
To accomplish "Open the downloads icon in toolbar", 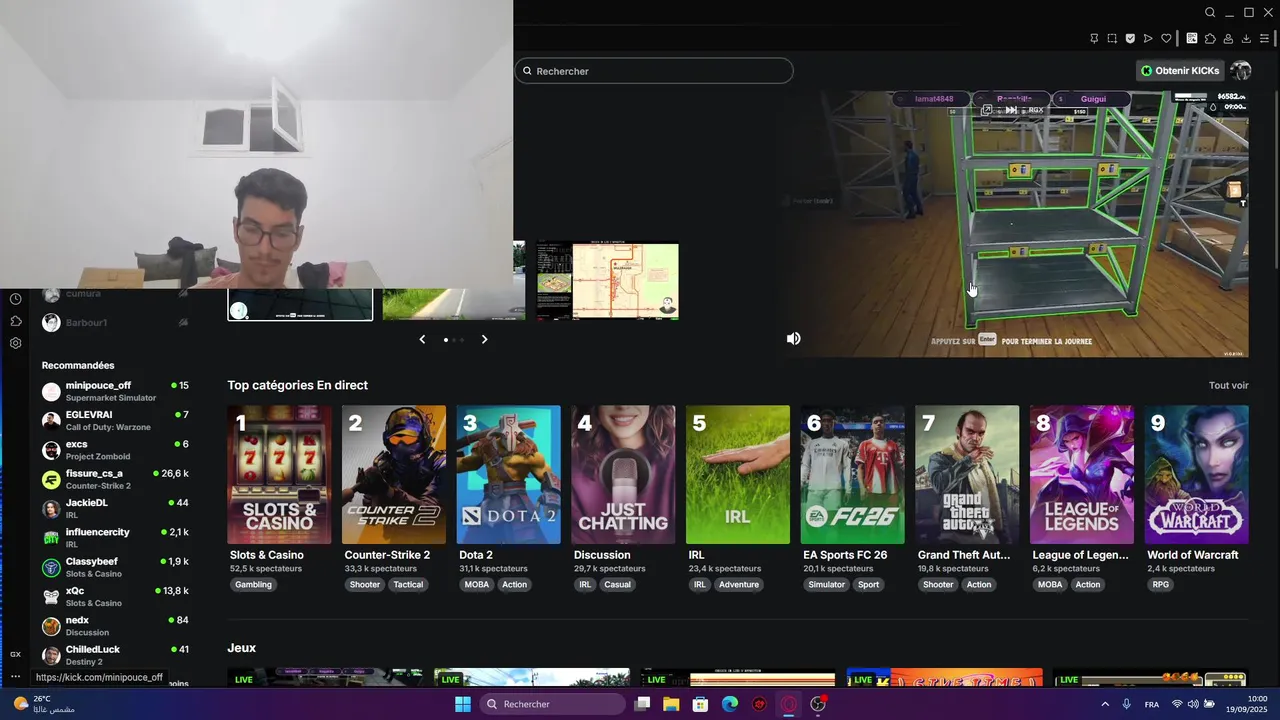I will pos(1246,39).
